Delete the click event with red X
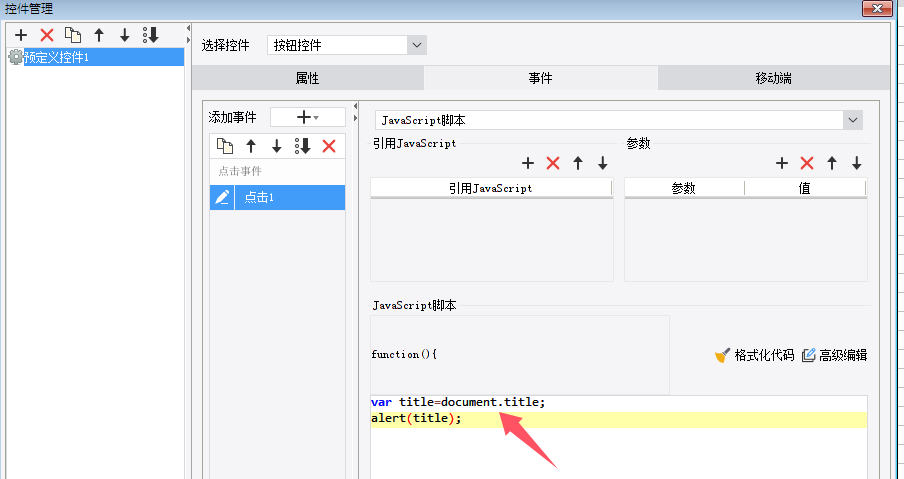 pyautogui.click(x=329, y=146)
